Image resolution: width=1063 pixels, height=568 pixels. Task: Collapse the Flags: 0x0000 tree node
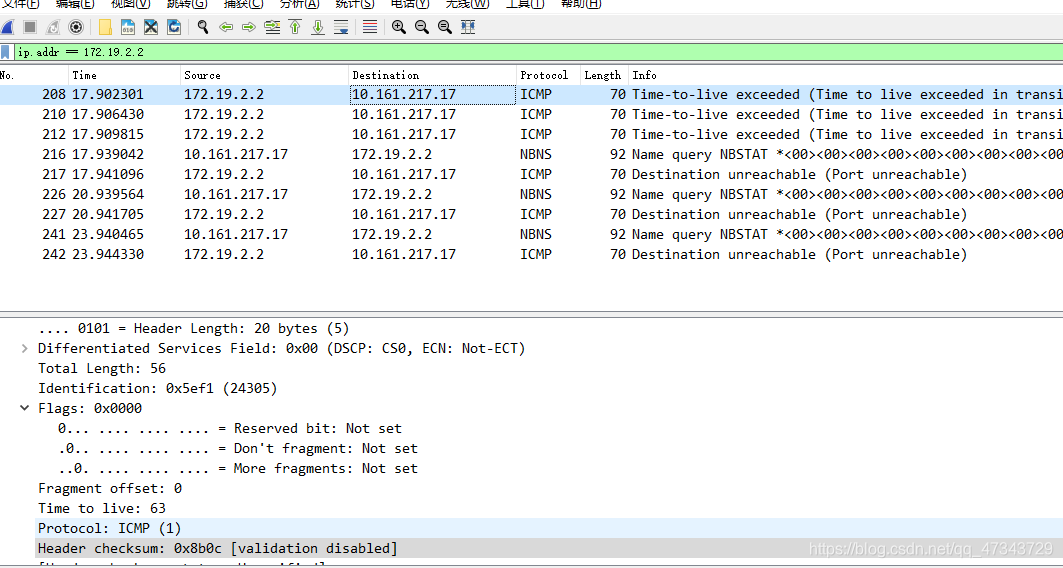tap(25, 408)
